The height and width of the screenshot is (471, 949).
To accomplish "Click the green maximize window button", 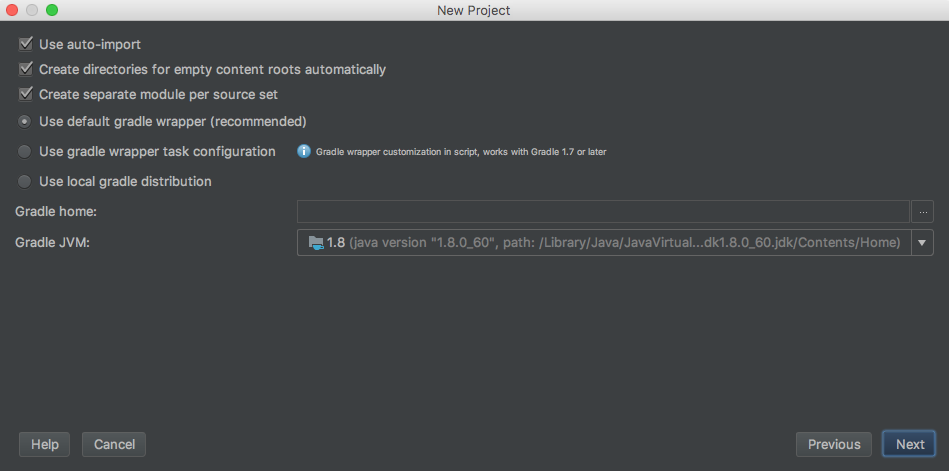I will coord(52,10).
